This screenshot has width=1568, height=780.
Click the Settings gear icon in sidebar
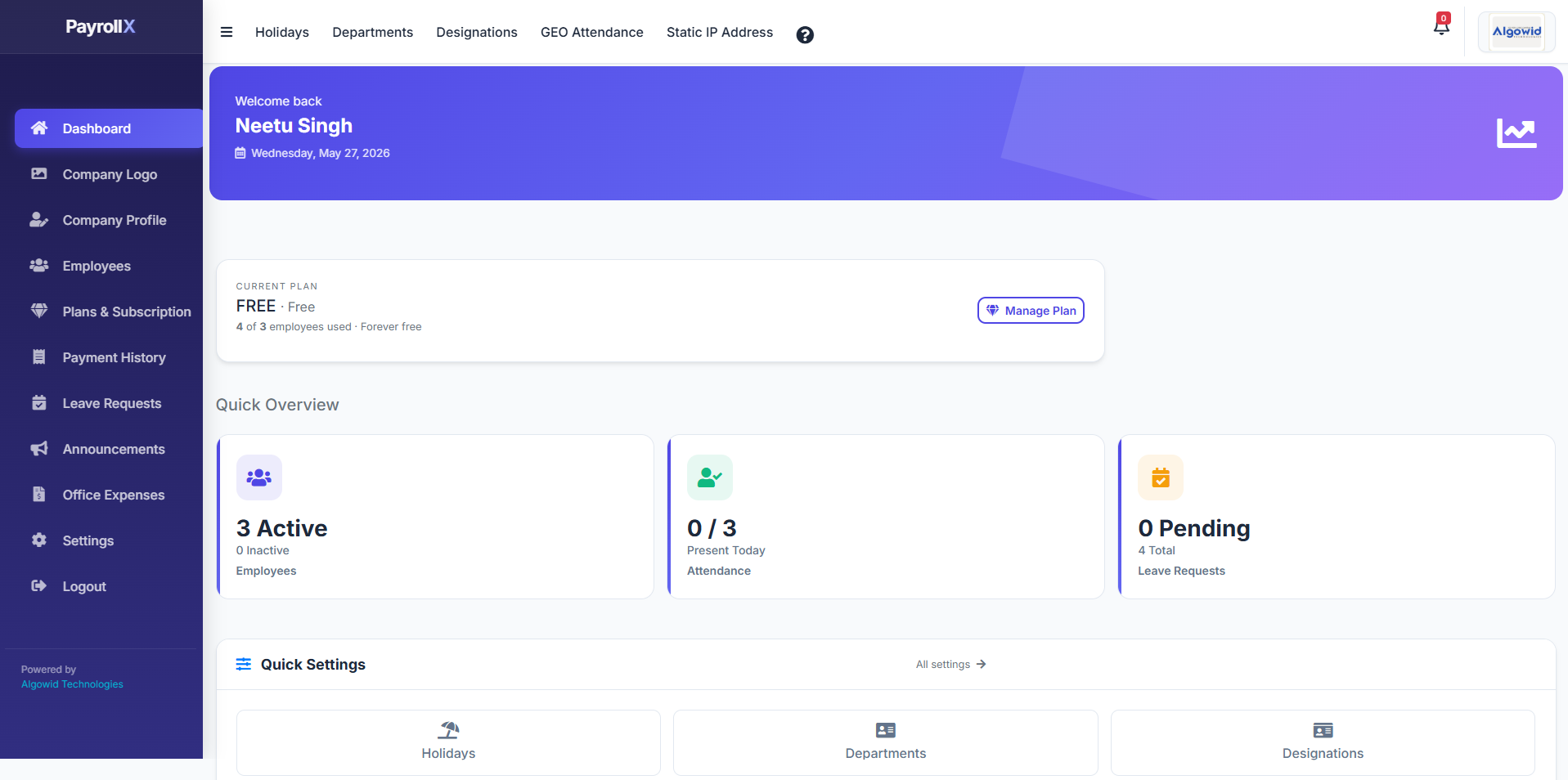click(x=39, y=540)
